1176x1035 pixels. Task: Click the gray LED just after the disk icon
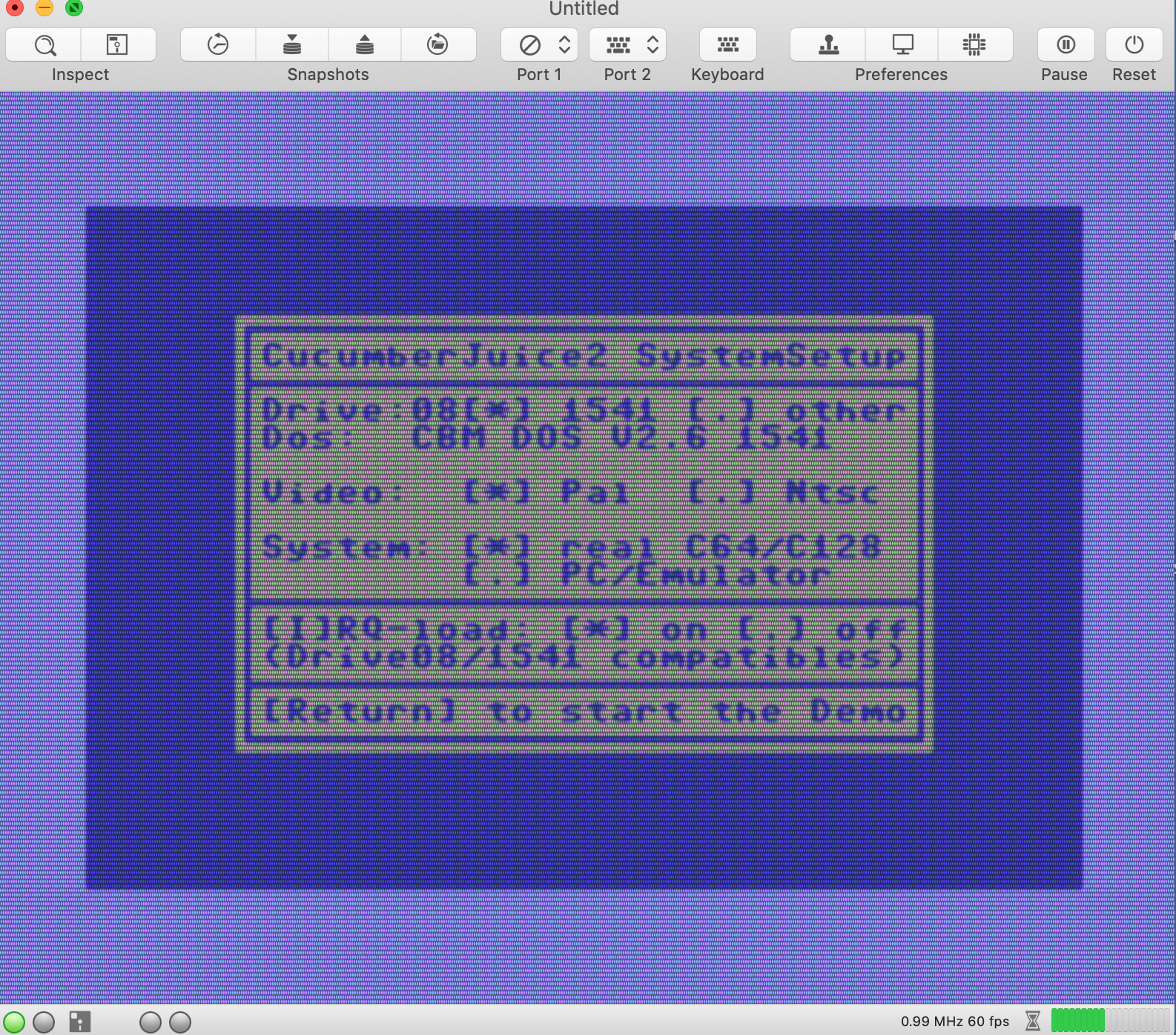(x=151, y=1022)
